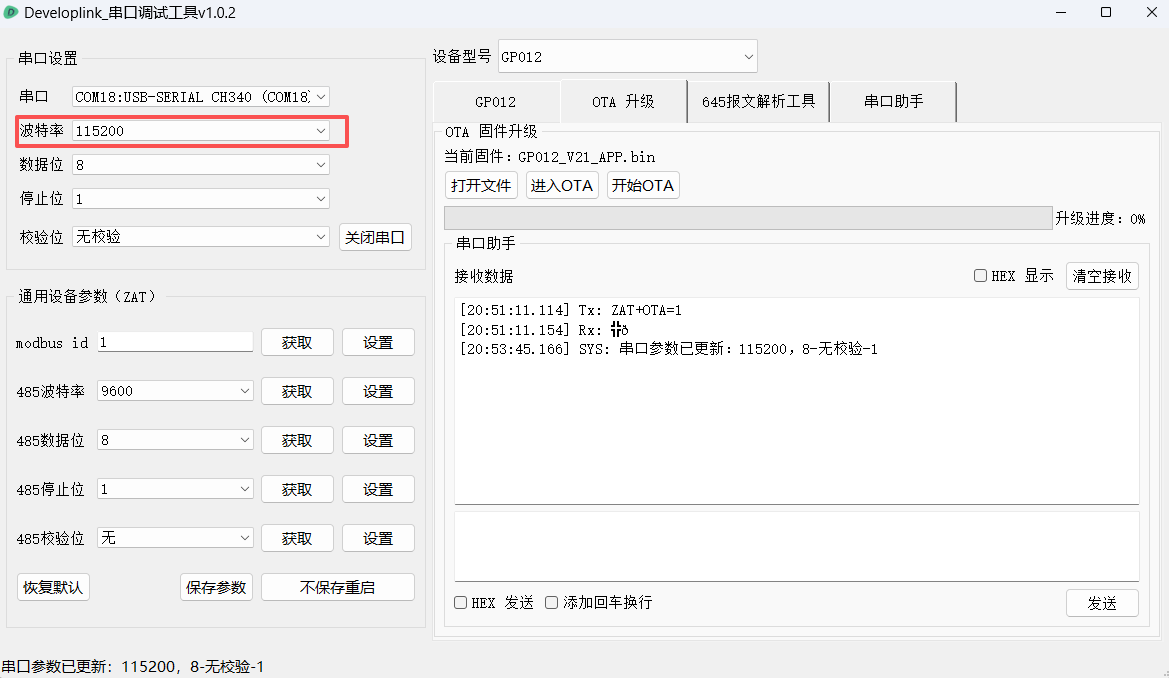Click 获取 for 485数据位
The width and height of the screenshot is (1169, 678).
tap(297, 441)
